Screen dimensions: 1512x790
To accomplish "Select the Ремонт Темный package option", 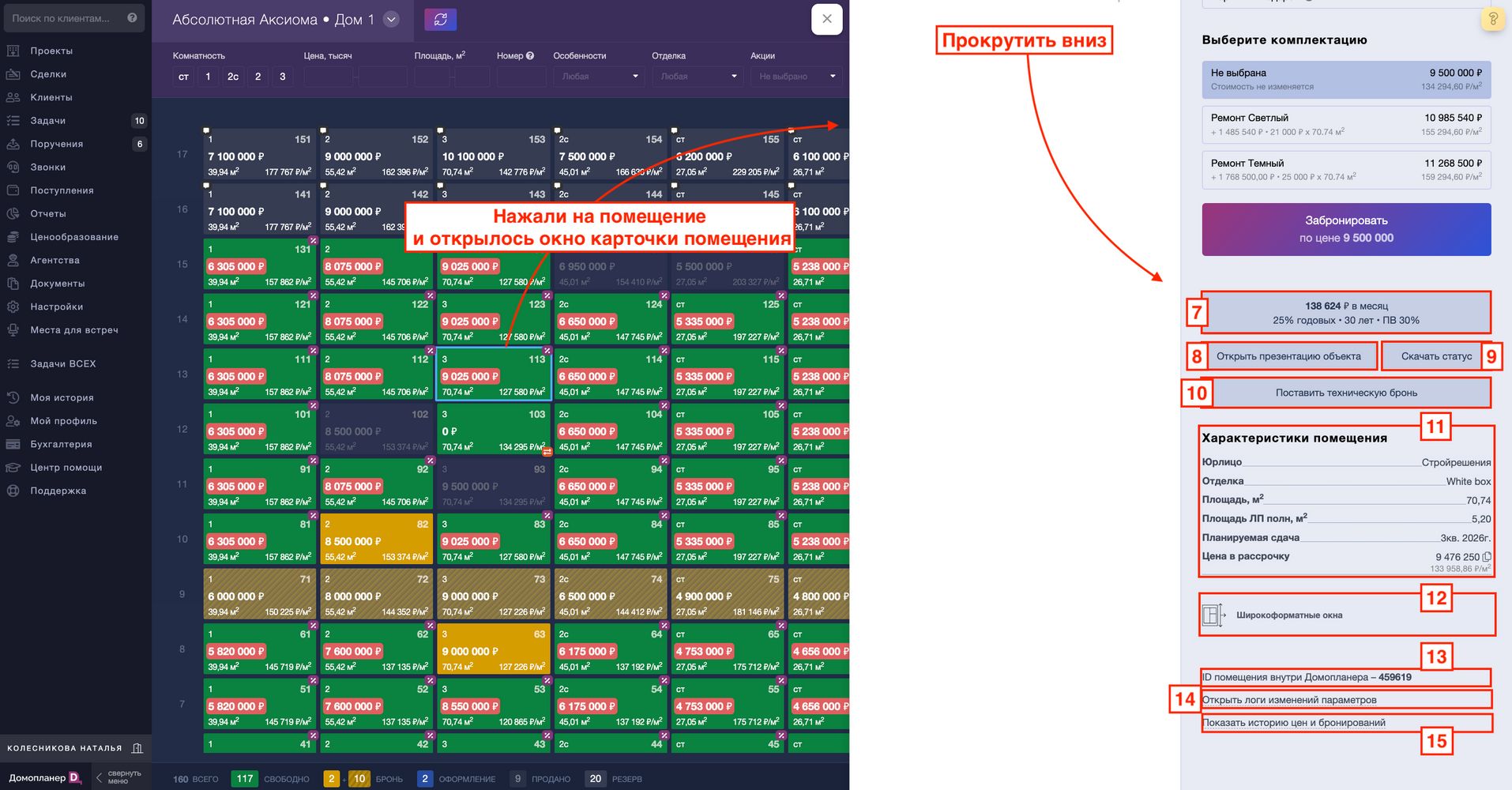I will pos(1346,170).
